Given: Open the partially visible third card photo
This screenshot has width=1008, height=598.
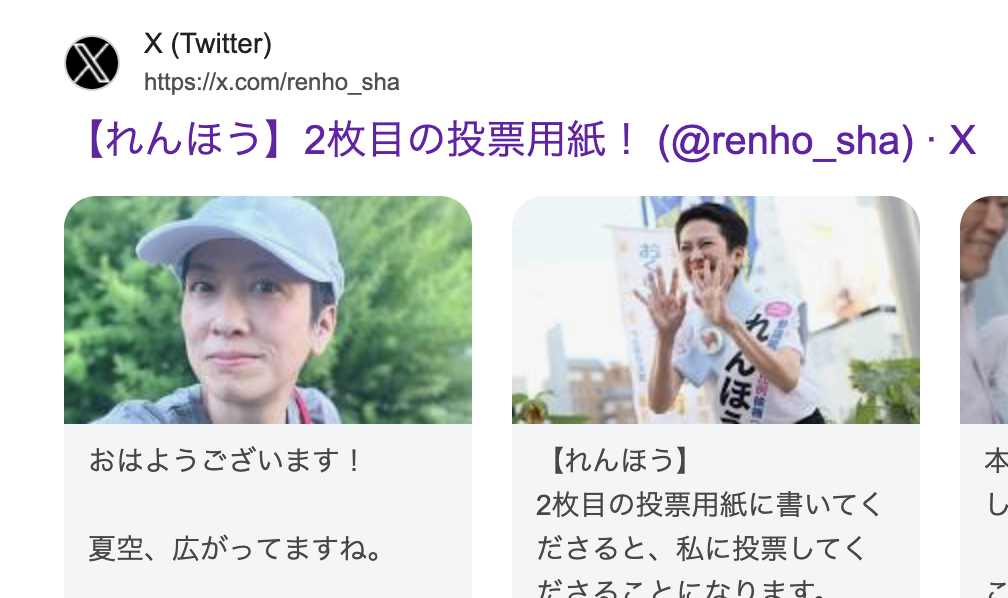Looking at the screenshot, I should (x=984, y=310).
